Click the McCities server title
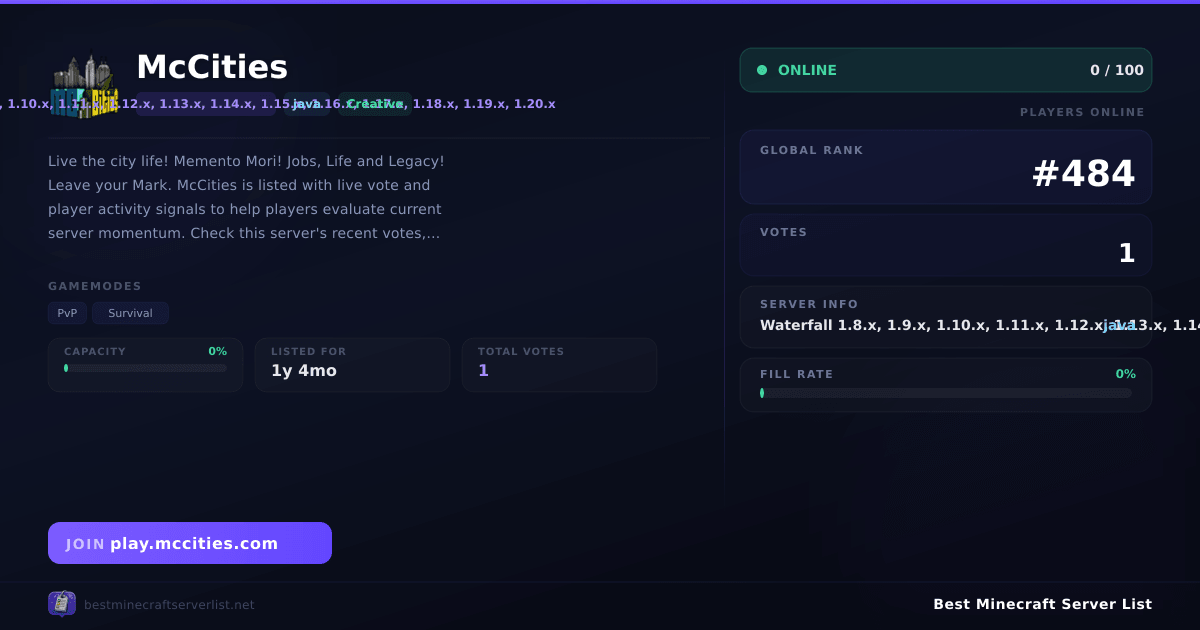This screenshot has width=1200, height=630. point(212,67)
